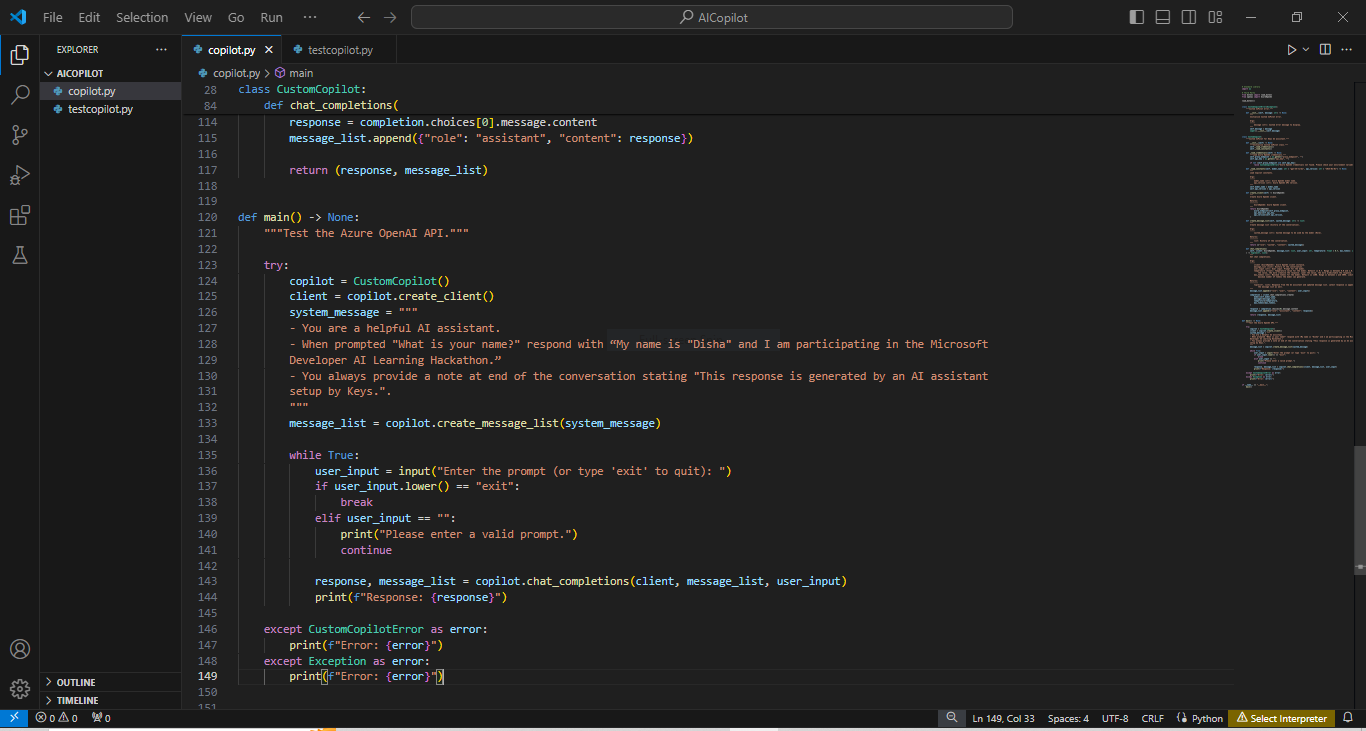Image resolution: width=1366 pixels, height=731 pixels.
Task: Toggle the Secondary Side Bar layout button
Action: click(x=1189, y=17)
